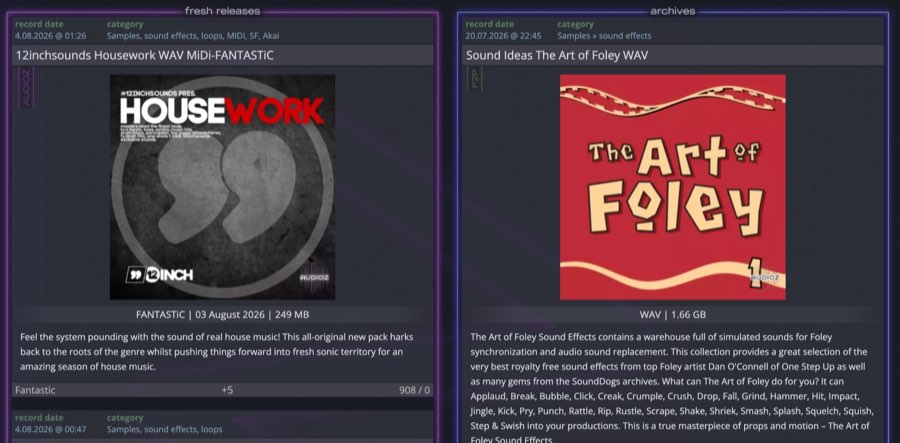Open the 12inchsounds Housework WAV MiDi-FANTASTiC title
Viewport: 900px width, 443px height.
pyautogui.click(x=145, y=56)
